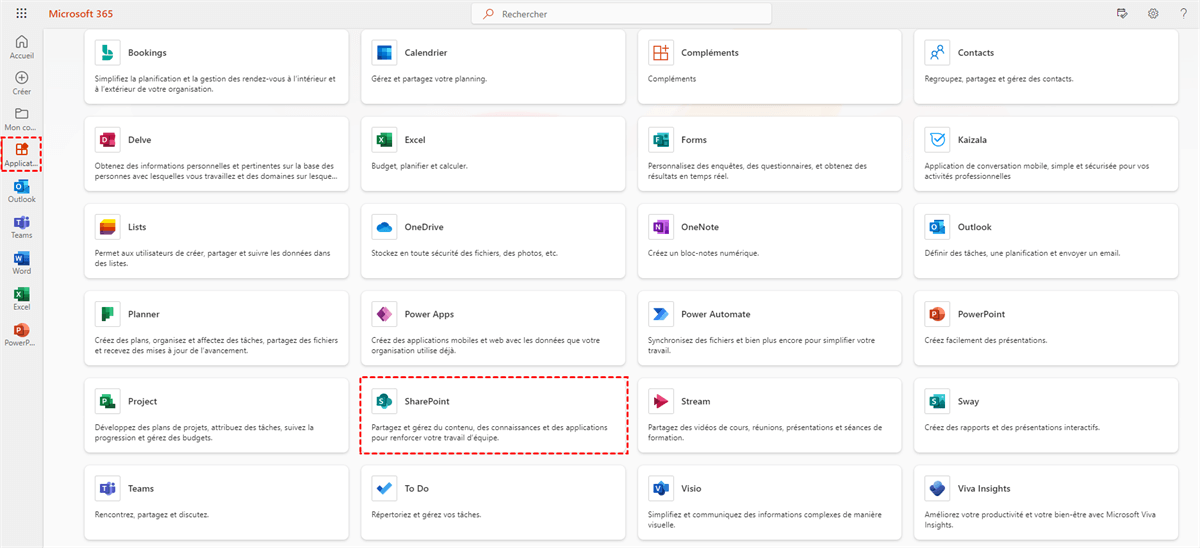This screenshot has width=1200, height=548.
Task: Open the help question mark icon
Action: tap(1183, 14)
